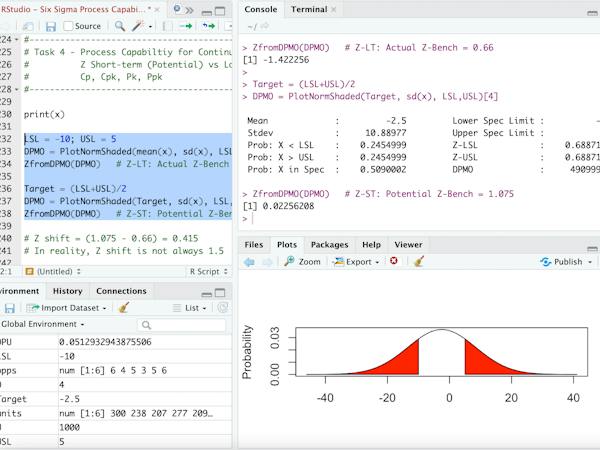Clear all plots with broom icon
This screenshot has width=600, height=450.
[419, 261]
